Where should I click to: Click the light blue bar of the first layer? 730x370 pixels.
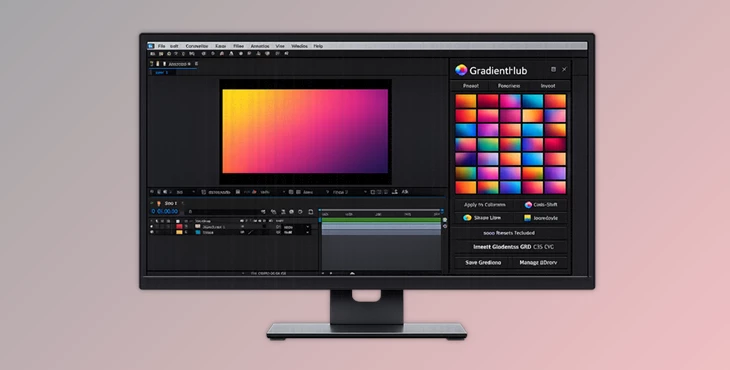(x=381, y=226)
